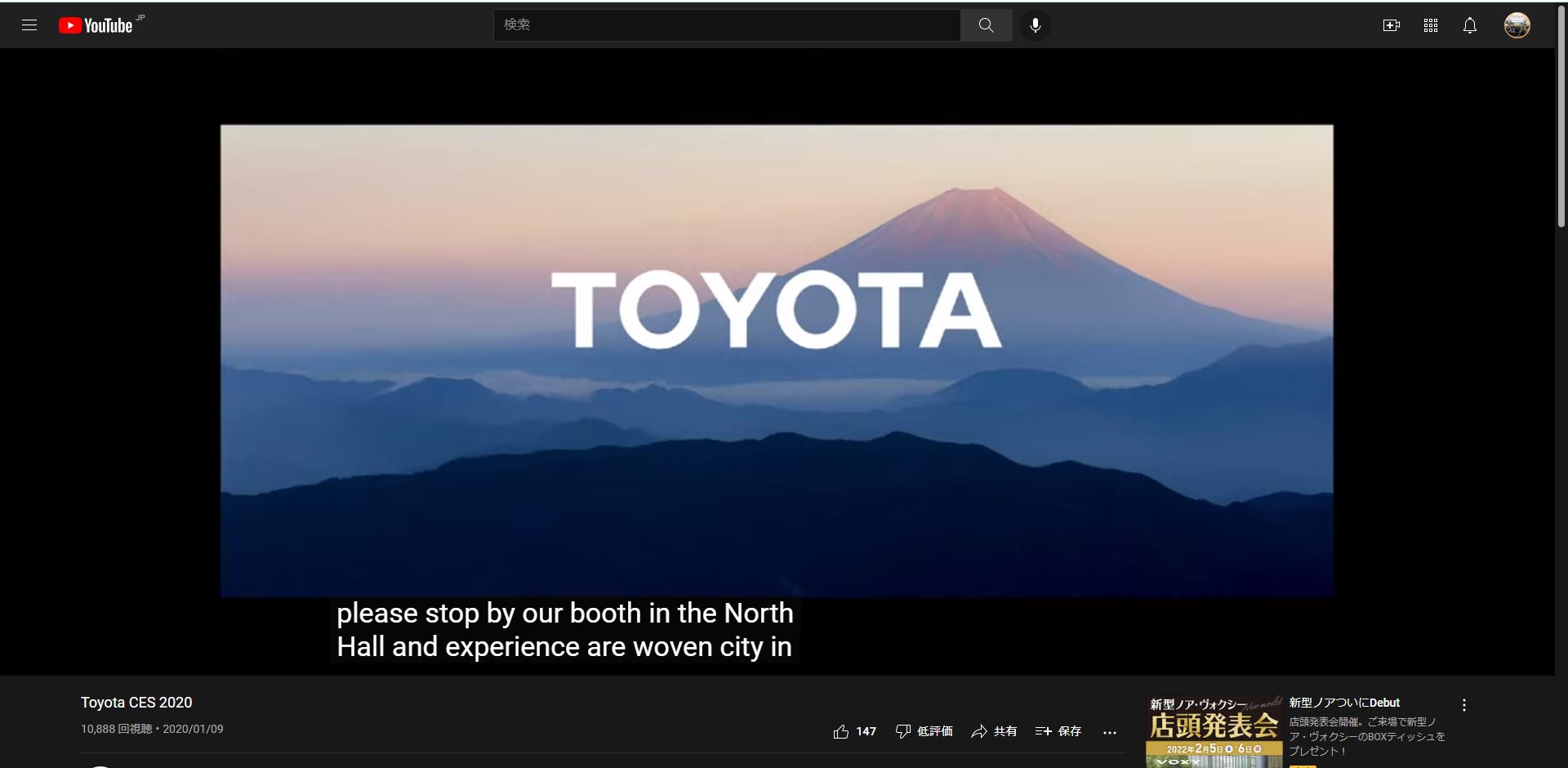Open the hamburger guide menu
The height and width of the screenshot is (768, 1568).
click(x=29, y=25)
